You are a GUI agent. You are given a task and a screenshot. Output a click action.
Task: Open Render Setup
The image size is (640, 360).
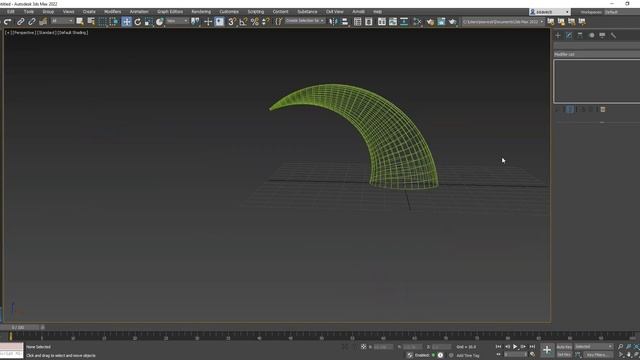click(430, 22)
